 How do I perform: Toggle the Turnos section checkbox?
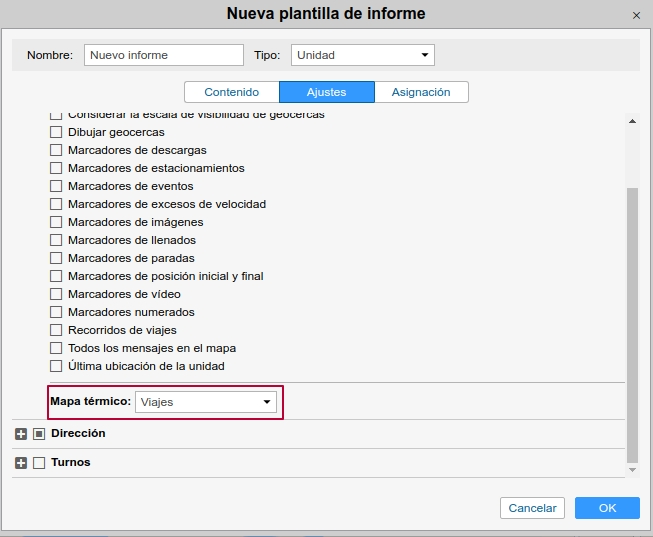click(x=39, y=463)
